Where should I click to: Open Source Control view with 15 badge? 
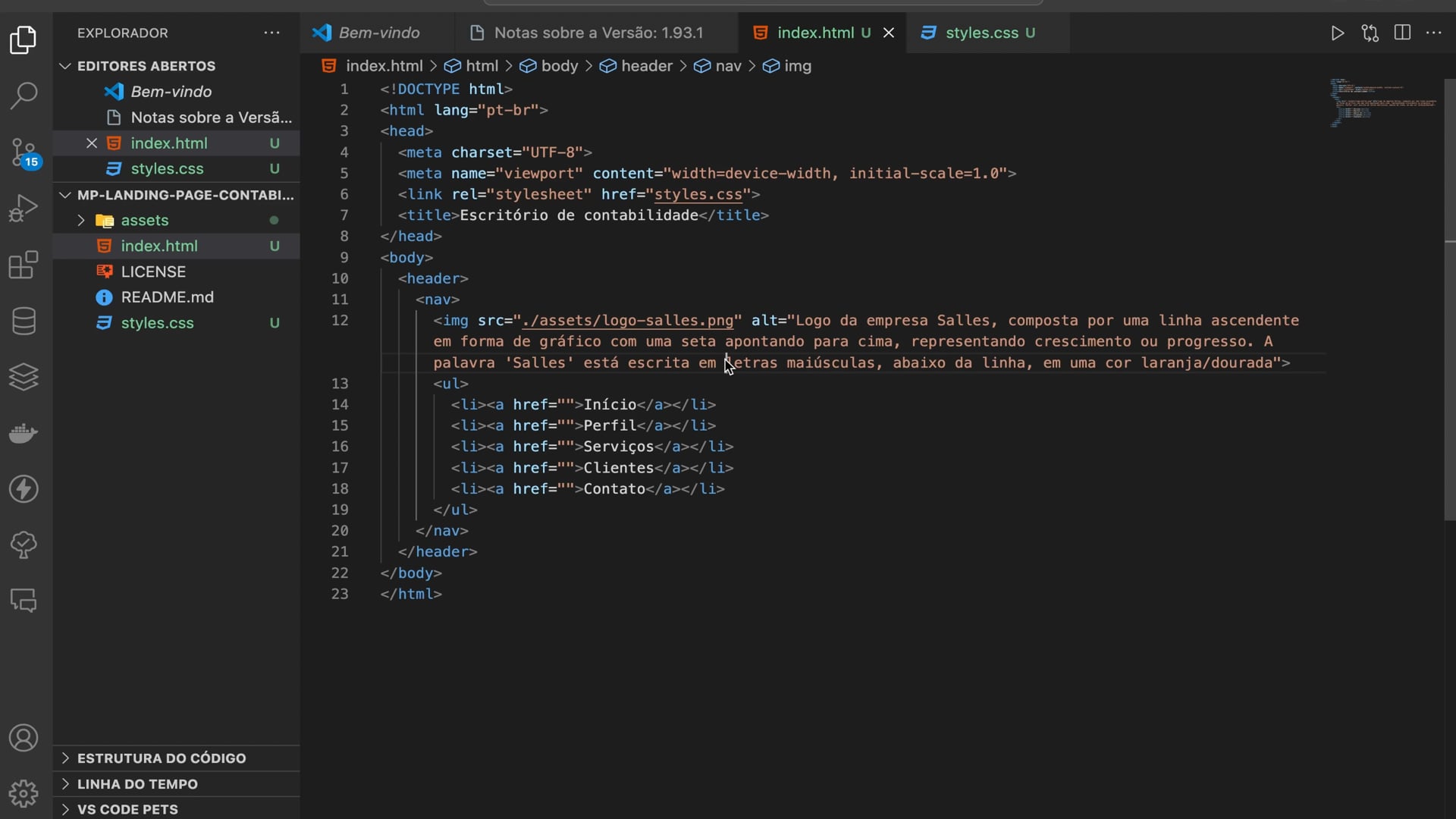coord(24,152)
